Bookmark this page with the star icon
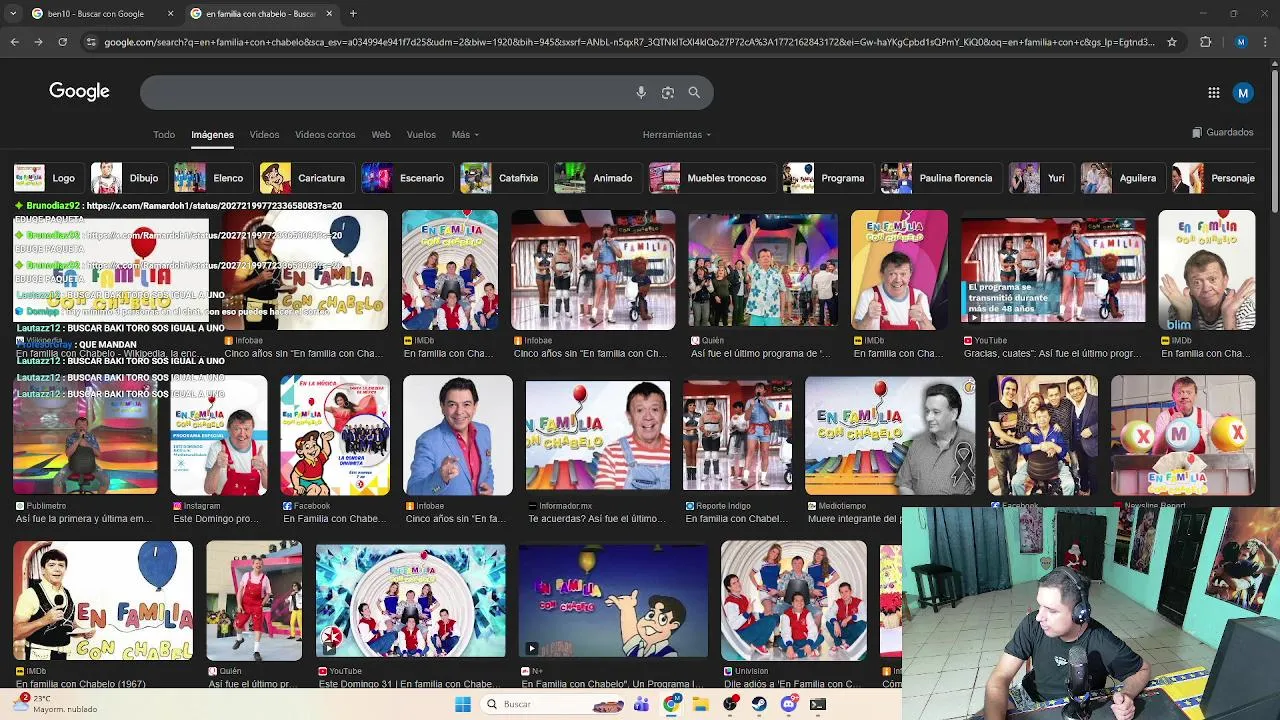Image resolution: width=1280 pixels, height=720 pixels. [x=1172, y=42]
